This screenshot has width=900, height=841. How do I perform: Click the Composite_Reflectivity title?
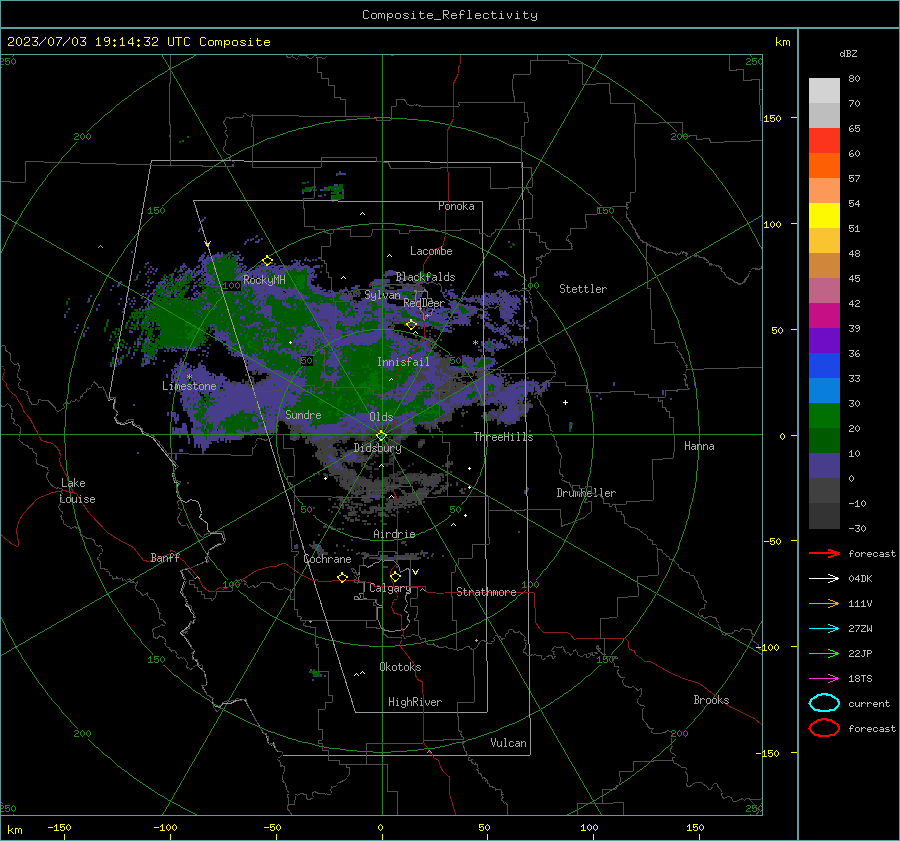point(450,15)
